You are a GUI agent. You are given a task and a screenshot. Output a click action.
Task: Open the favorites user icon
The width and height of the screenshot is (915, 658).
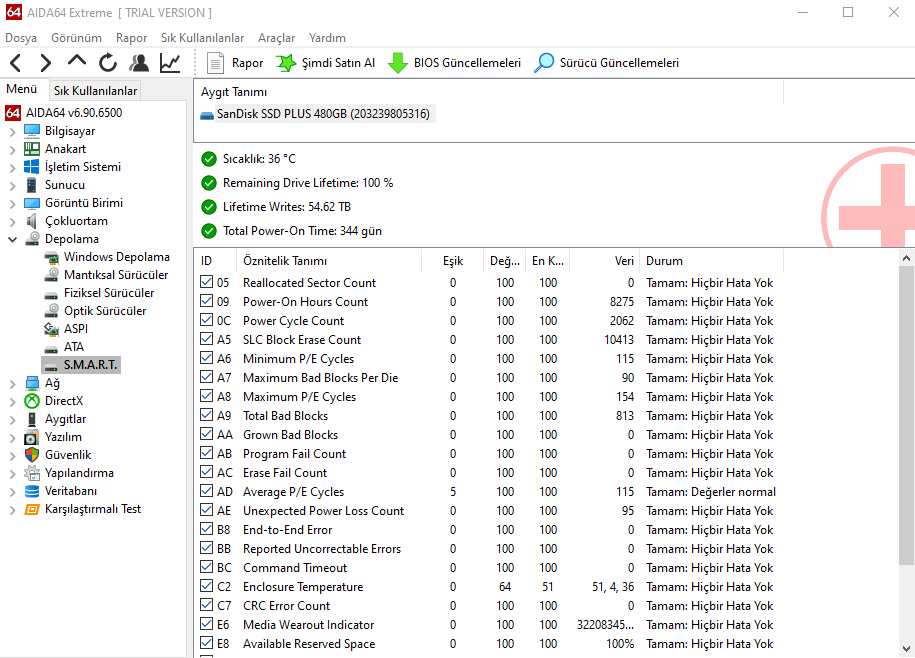[x=139, y=63]
